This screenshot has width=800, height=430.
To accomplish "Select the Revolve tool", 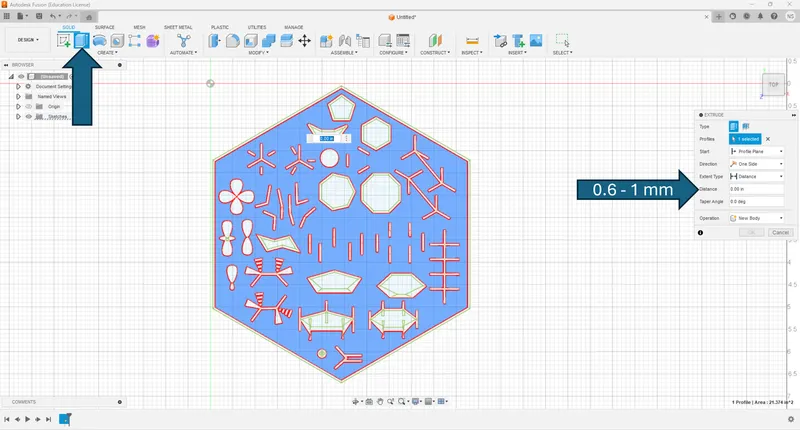I will coord(99,40).
